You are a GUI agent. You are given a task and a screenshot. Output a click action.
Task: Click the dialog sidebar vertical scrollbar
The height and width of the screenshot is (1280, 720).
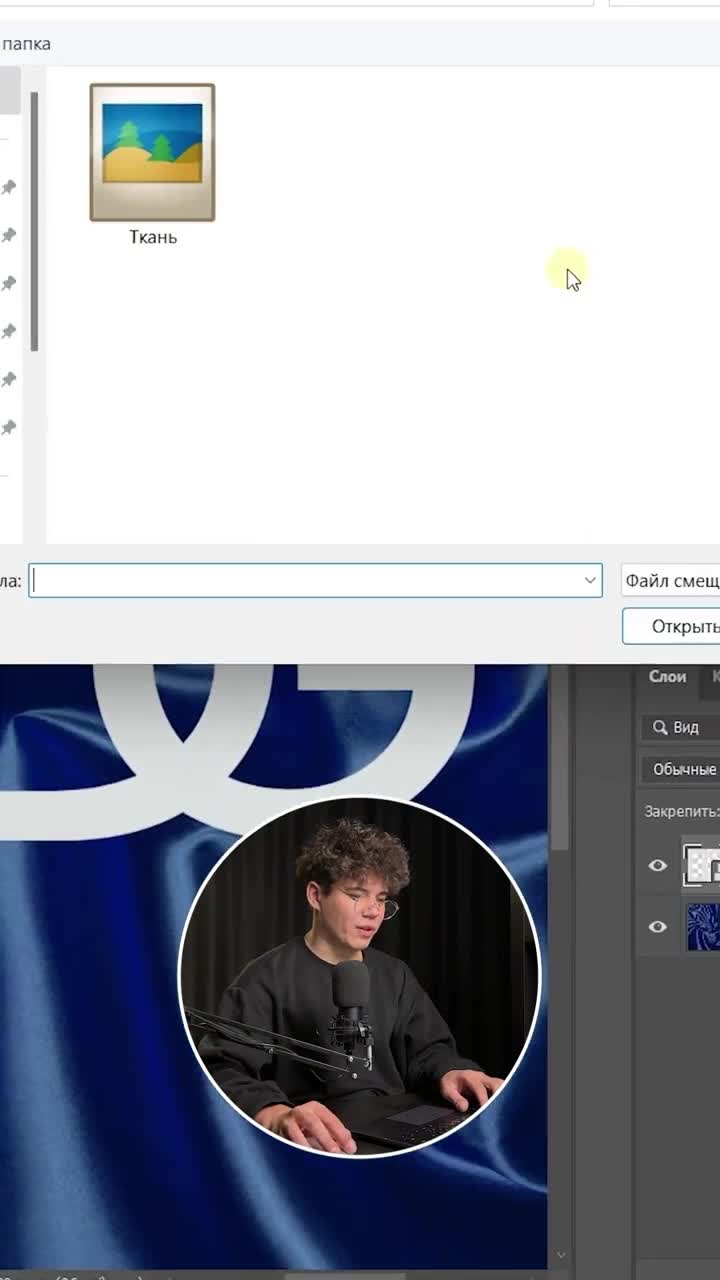click(34, 220)
